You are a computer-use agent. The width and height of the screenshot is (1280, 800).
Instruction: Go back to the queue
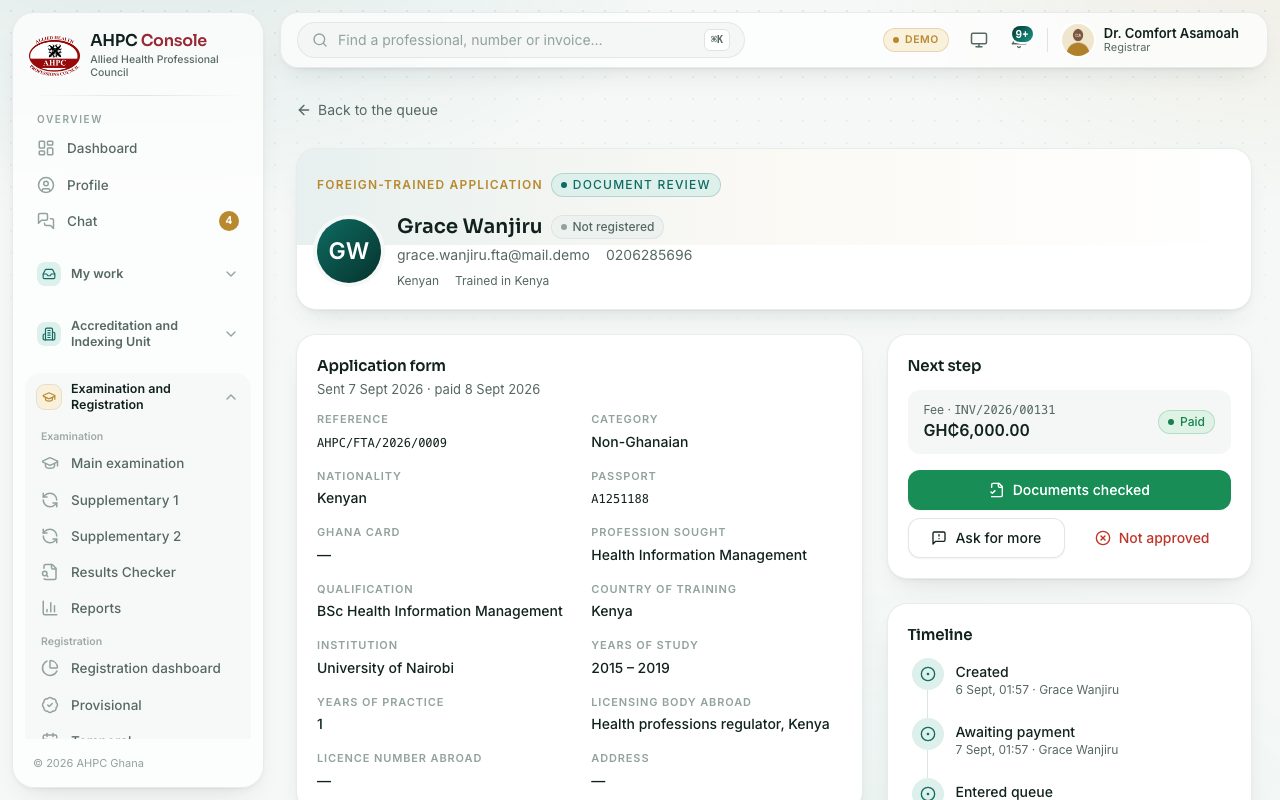pyautogui.click(x=367, y=110)
